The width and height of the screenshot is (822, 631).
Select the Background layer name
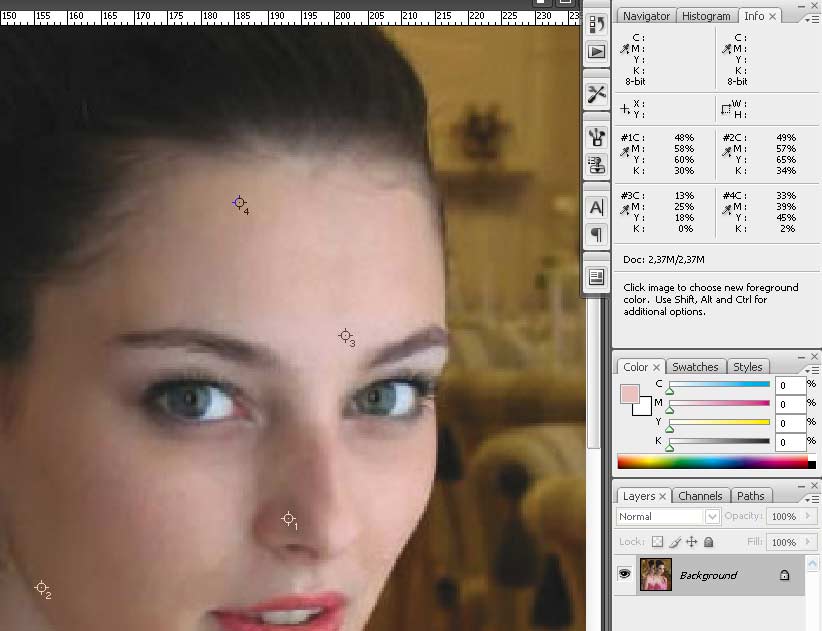708,575
